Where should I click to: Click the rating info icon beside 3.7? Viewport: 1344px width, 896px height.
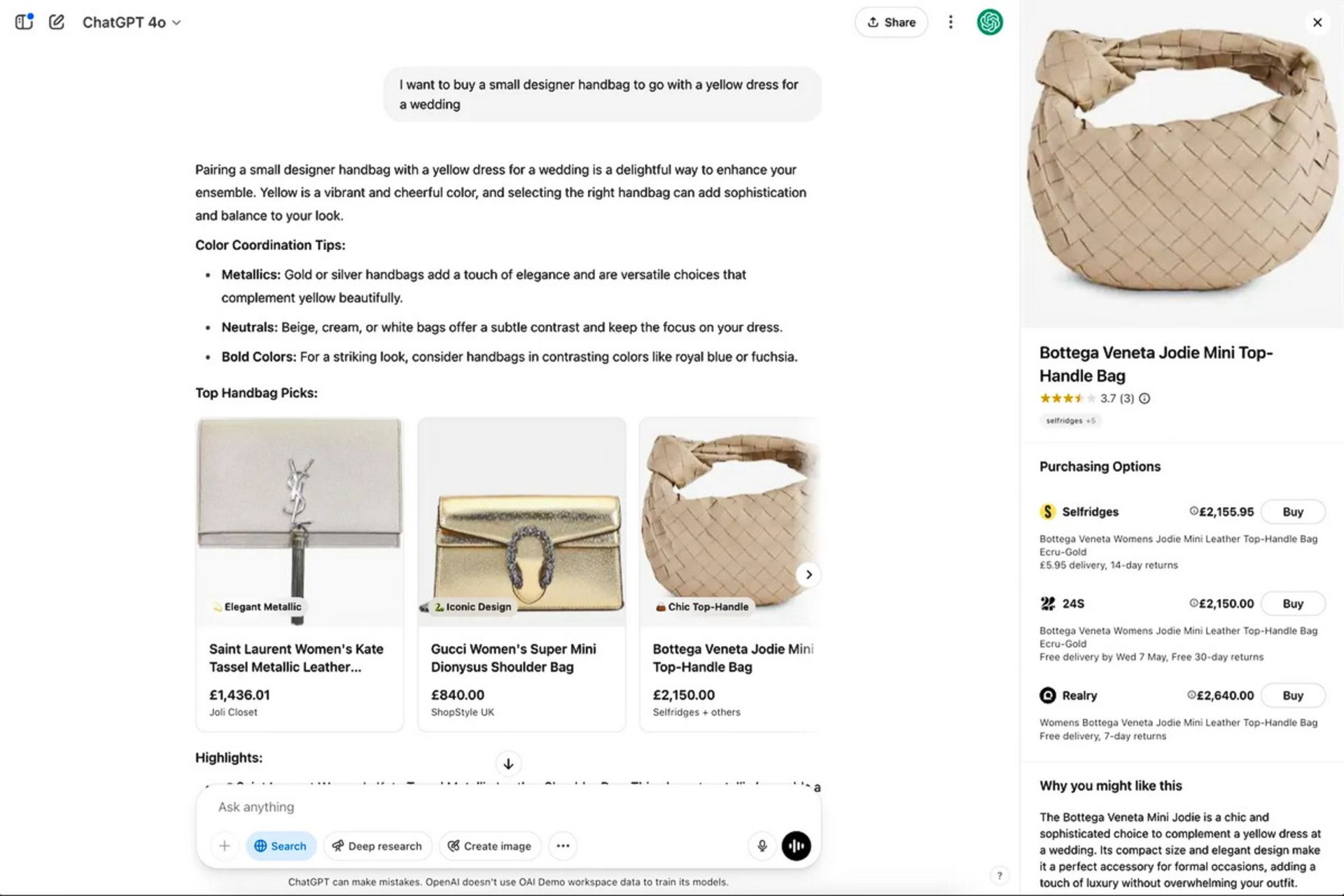click(x=1144, y=398)
